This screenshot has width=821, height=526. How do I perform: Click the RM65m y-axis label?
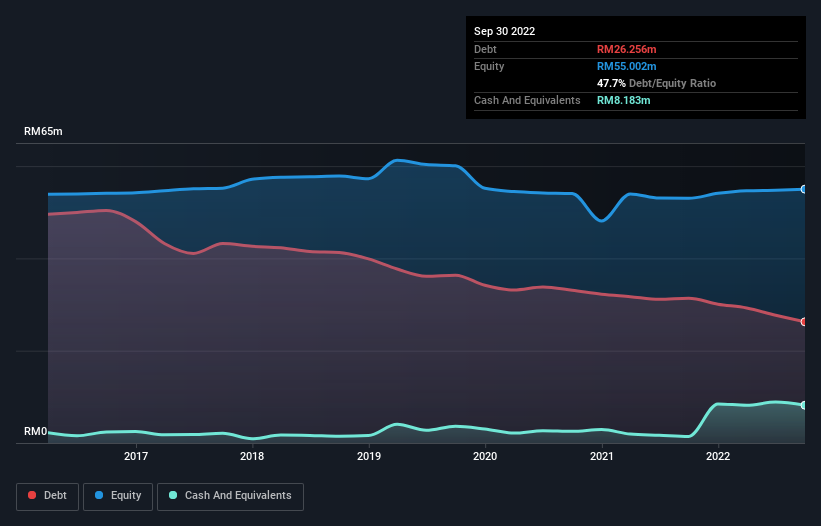point(43,131)
